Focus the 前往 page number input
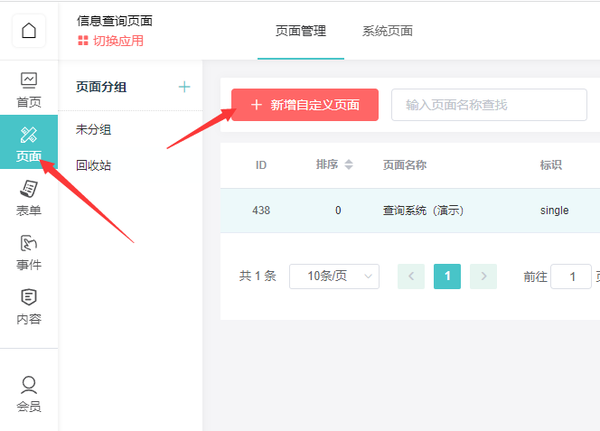 (571, 276)
